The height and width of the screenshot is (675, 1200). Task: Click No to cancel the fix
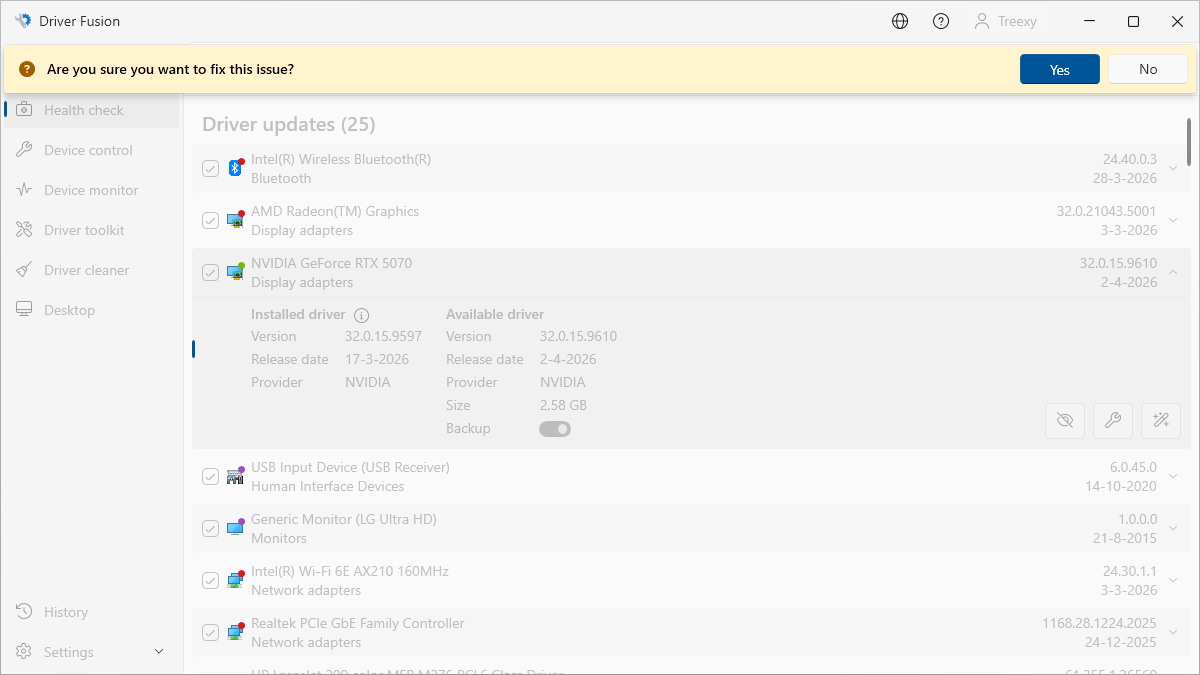1147,69
